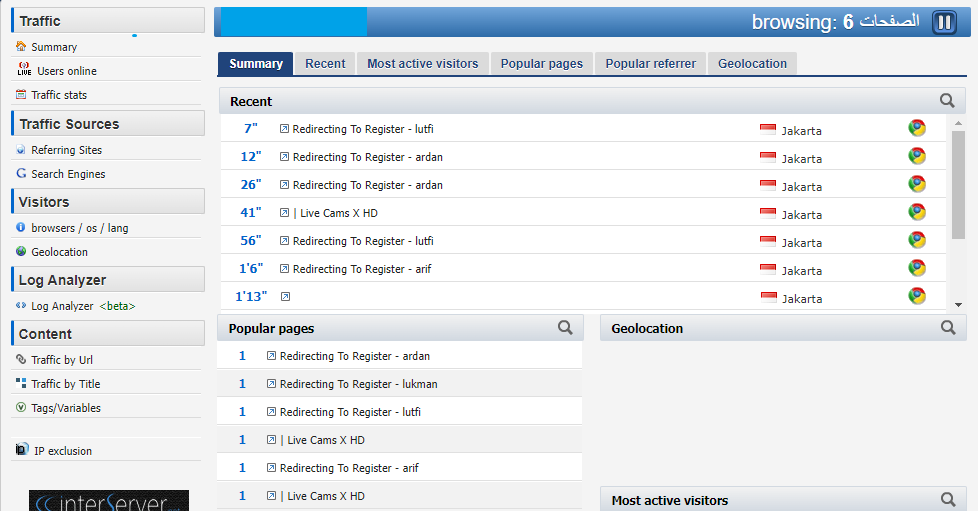Go to Traffic stats page
The width and height of the screenshot is (980, 516).
point(59,95)
